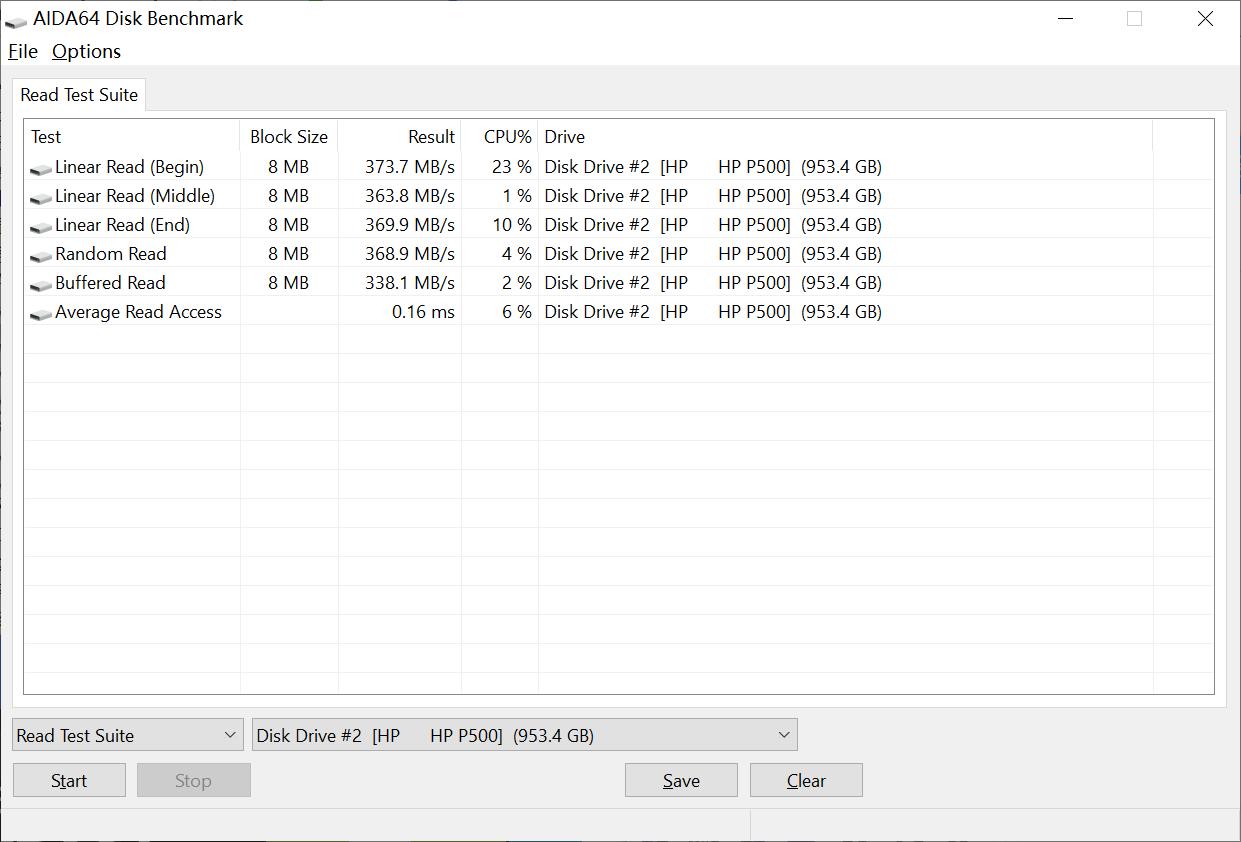
Task: Open the Options menu
Action: (86, 51)
